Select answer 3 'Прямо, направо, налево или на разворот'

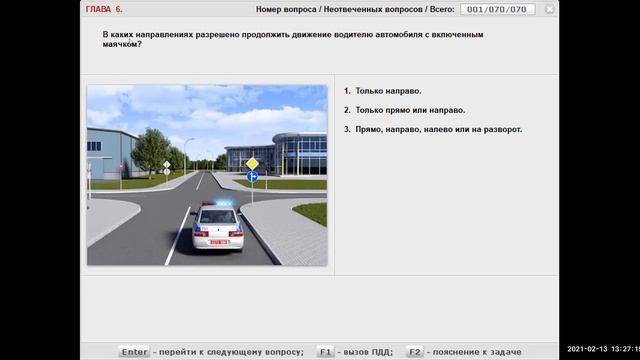[x=433, y=129]
